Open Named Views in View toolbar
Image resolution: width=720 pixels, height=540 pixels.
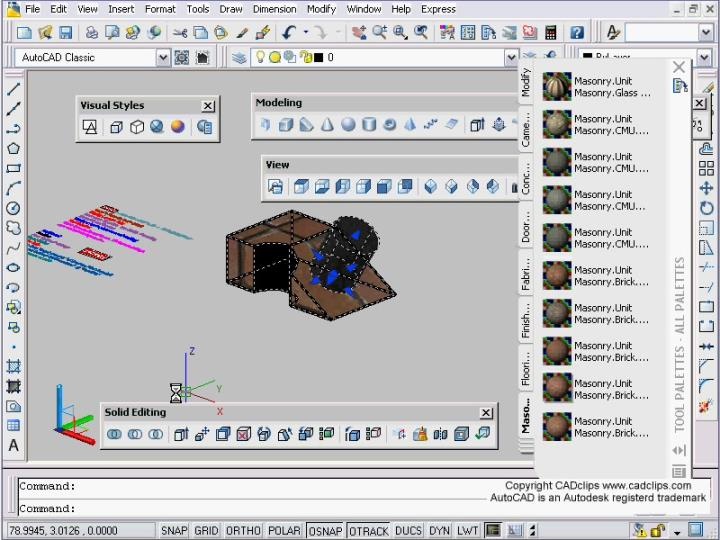pyautogui.click(x=275, y=186)
